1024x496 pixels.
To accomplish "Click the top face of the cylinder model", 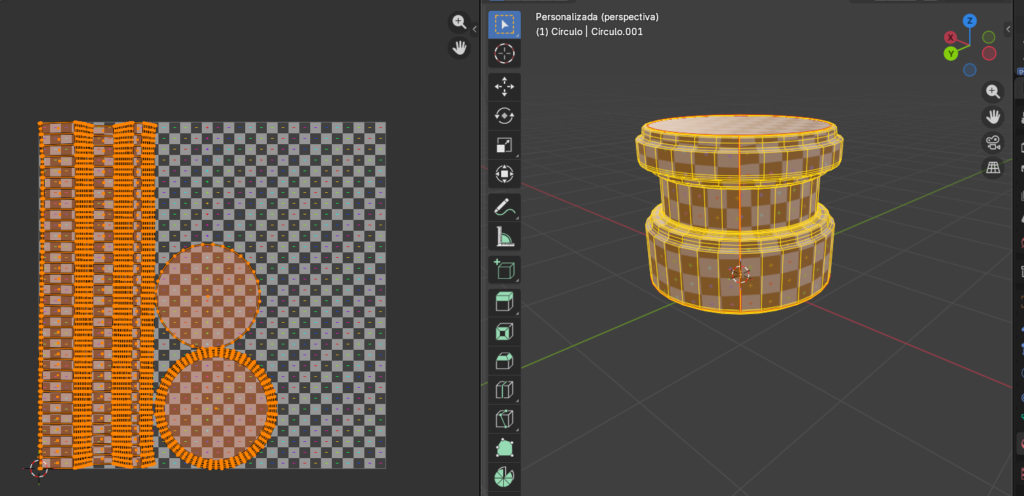I will click(x=740, y=127).
